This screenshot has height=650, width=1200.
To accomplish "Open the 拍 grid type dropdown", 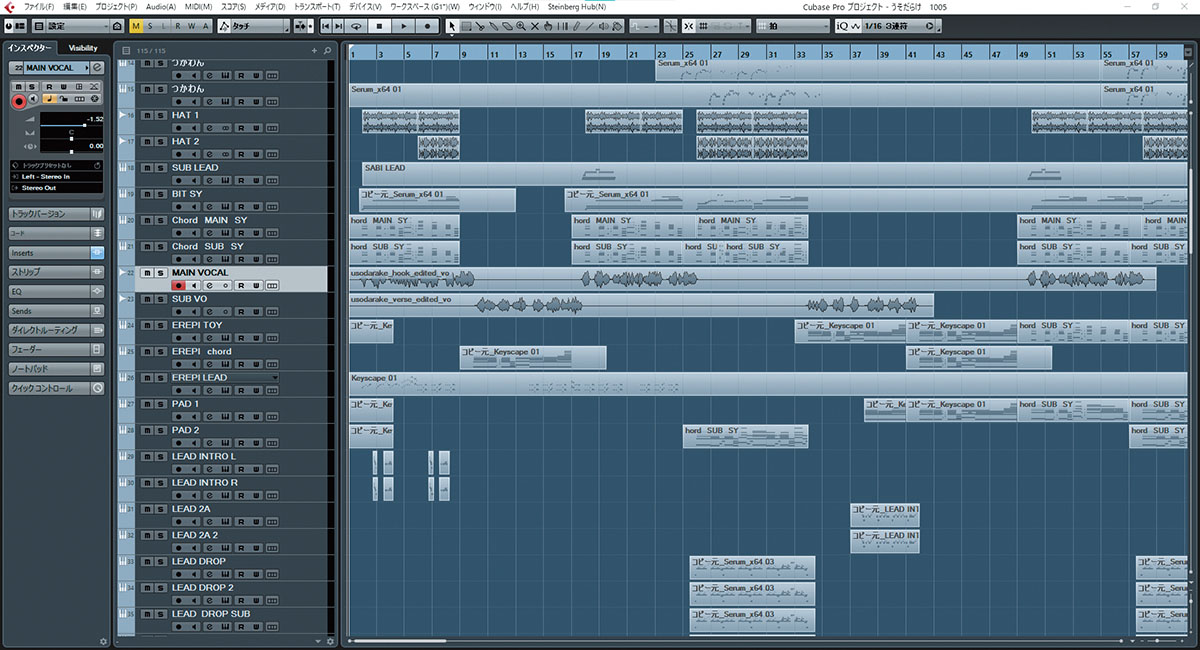I will [x=793, y=25].
